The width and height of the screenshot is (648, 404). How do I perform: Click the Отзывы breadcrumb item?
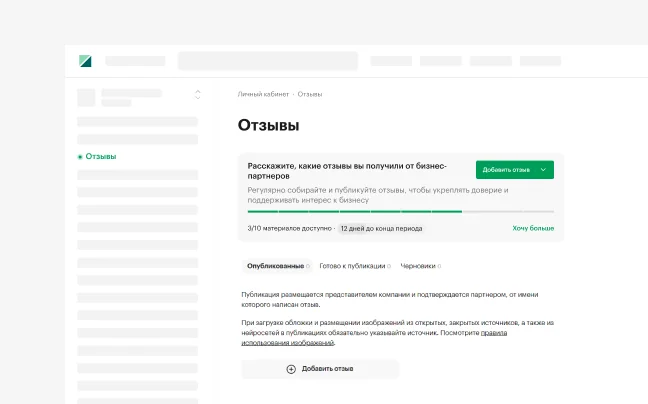coord(310,94)
